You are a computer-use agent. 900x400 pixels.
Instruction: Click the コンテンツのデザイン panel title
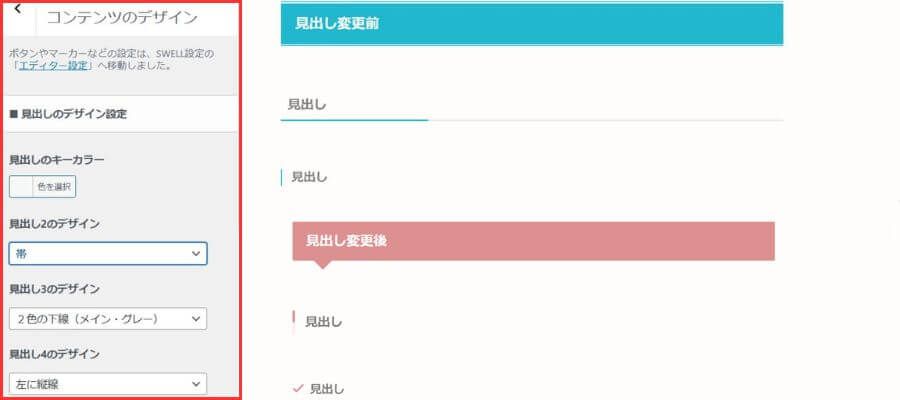coord(122,18)
